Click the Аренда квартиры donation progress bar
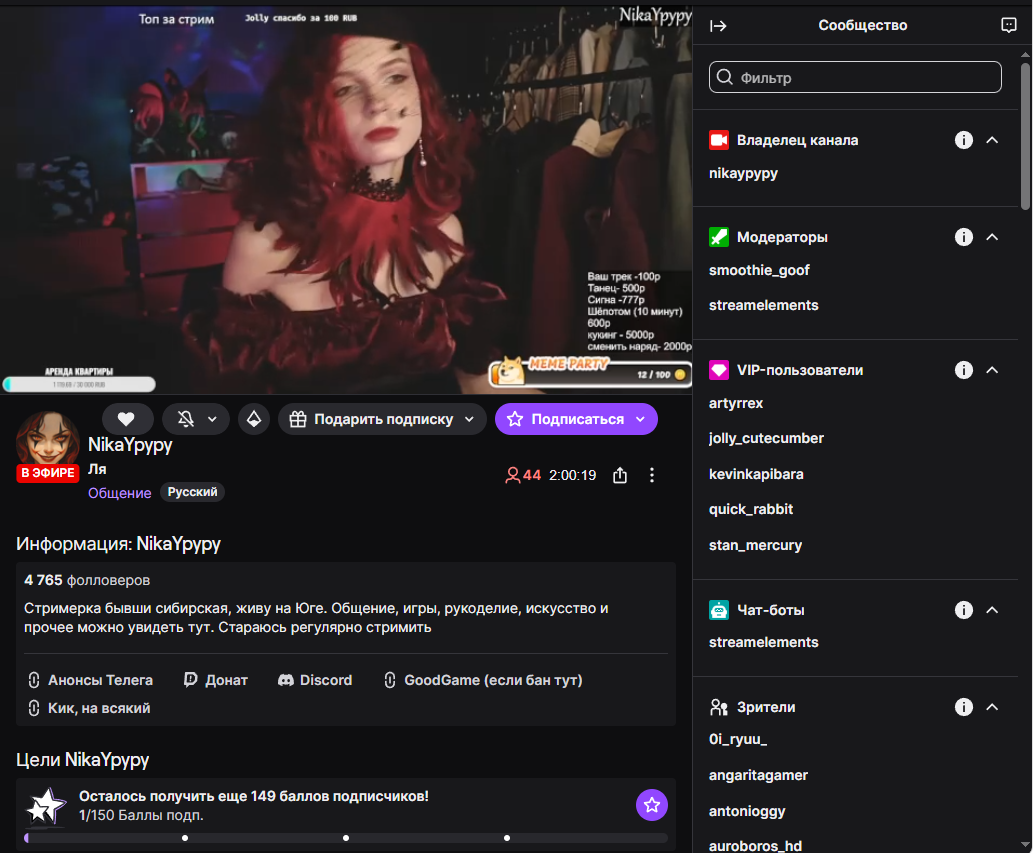 pos(79,384)
